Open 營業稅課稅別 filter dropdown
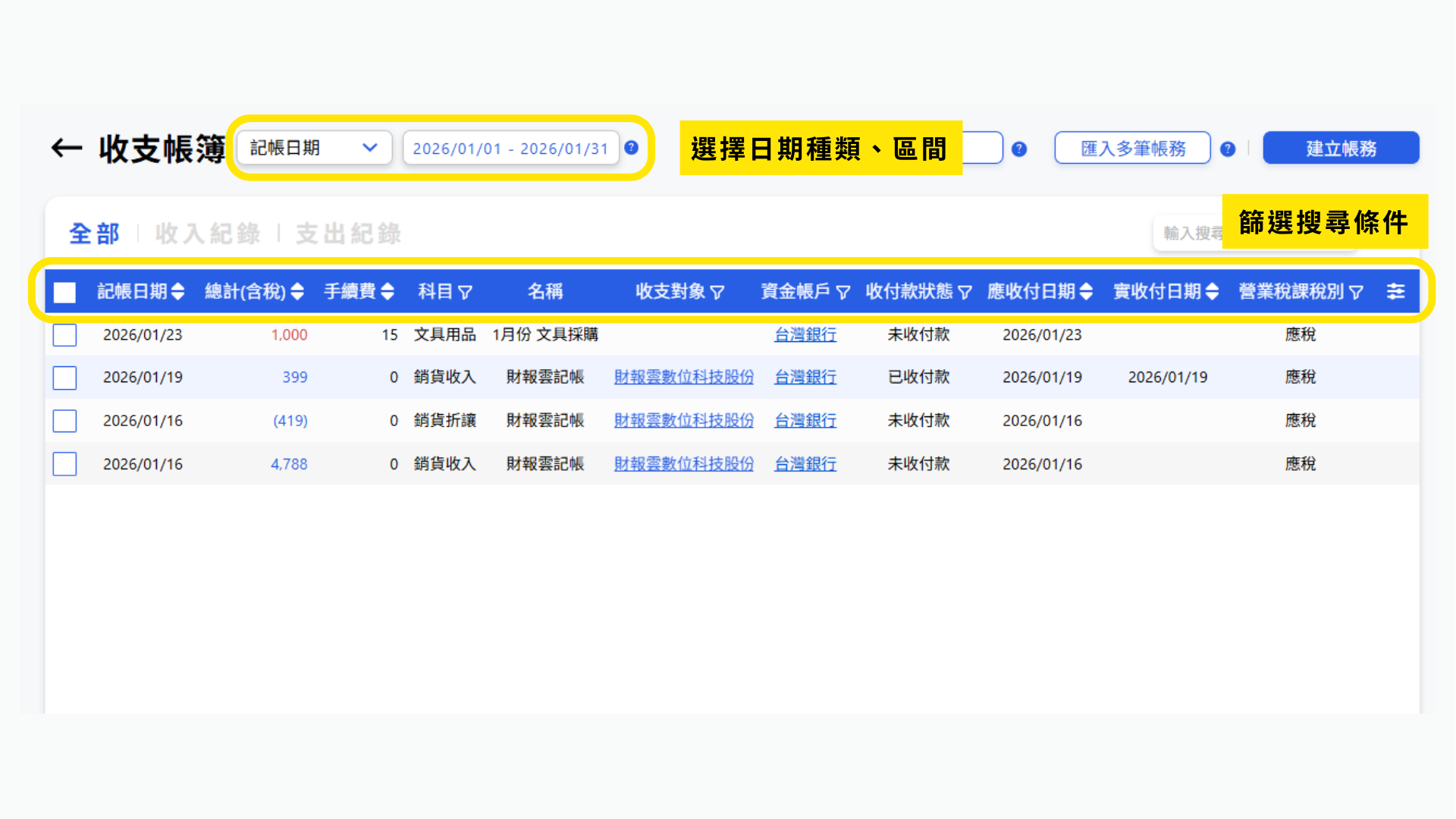The width and height of the screenshot is (1456, 819). (1356, 292)
